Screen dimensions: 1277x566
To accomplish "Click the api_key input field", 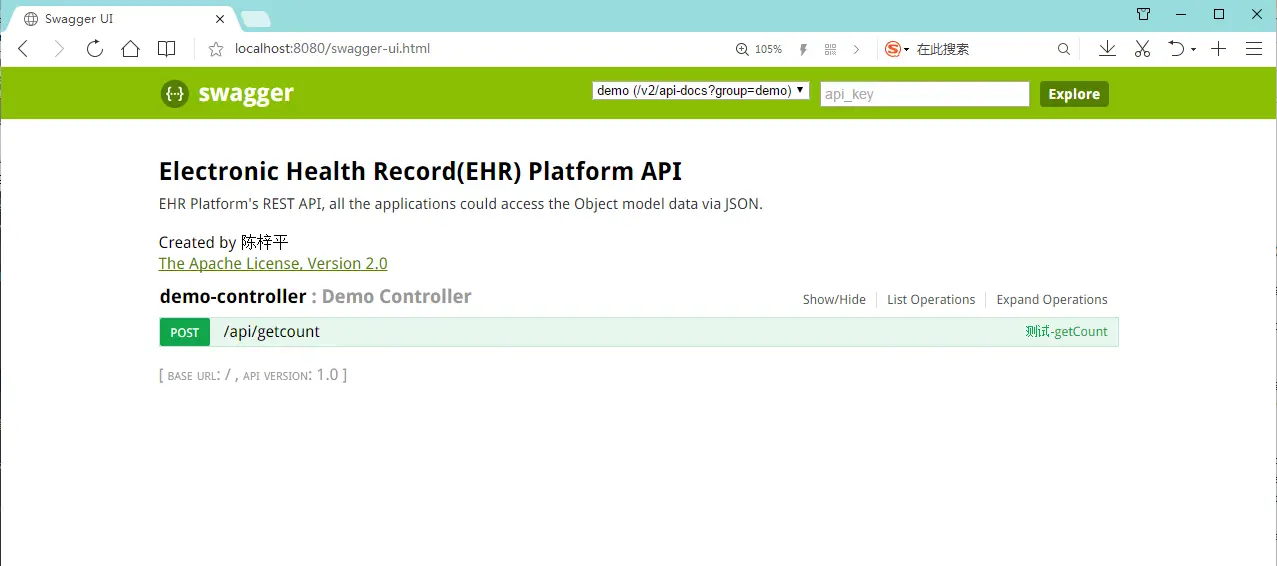I will click(925, 94).
